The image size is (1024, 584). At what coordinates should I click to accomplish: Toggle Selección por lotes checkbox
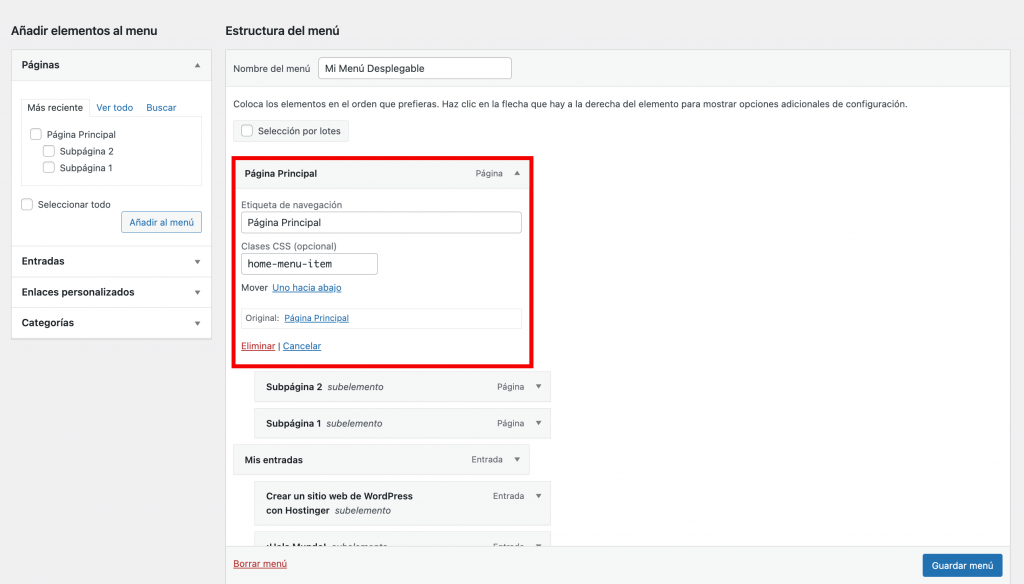(x=247, y=131)
